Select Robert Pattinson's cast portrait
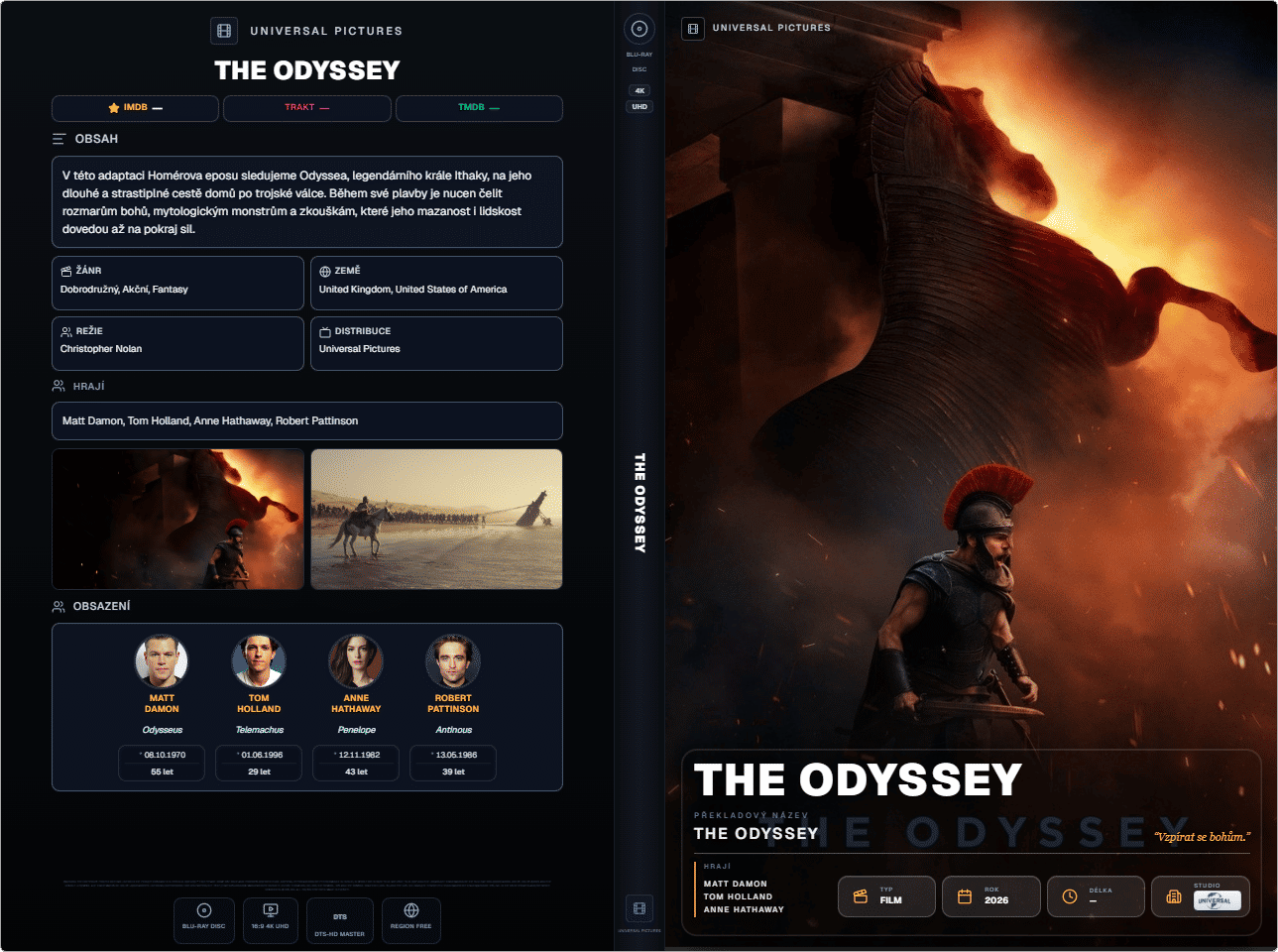1278x952 pixels. point(453,661)
